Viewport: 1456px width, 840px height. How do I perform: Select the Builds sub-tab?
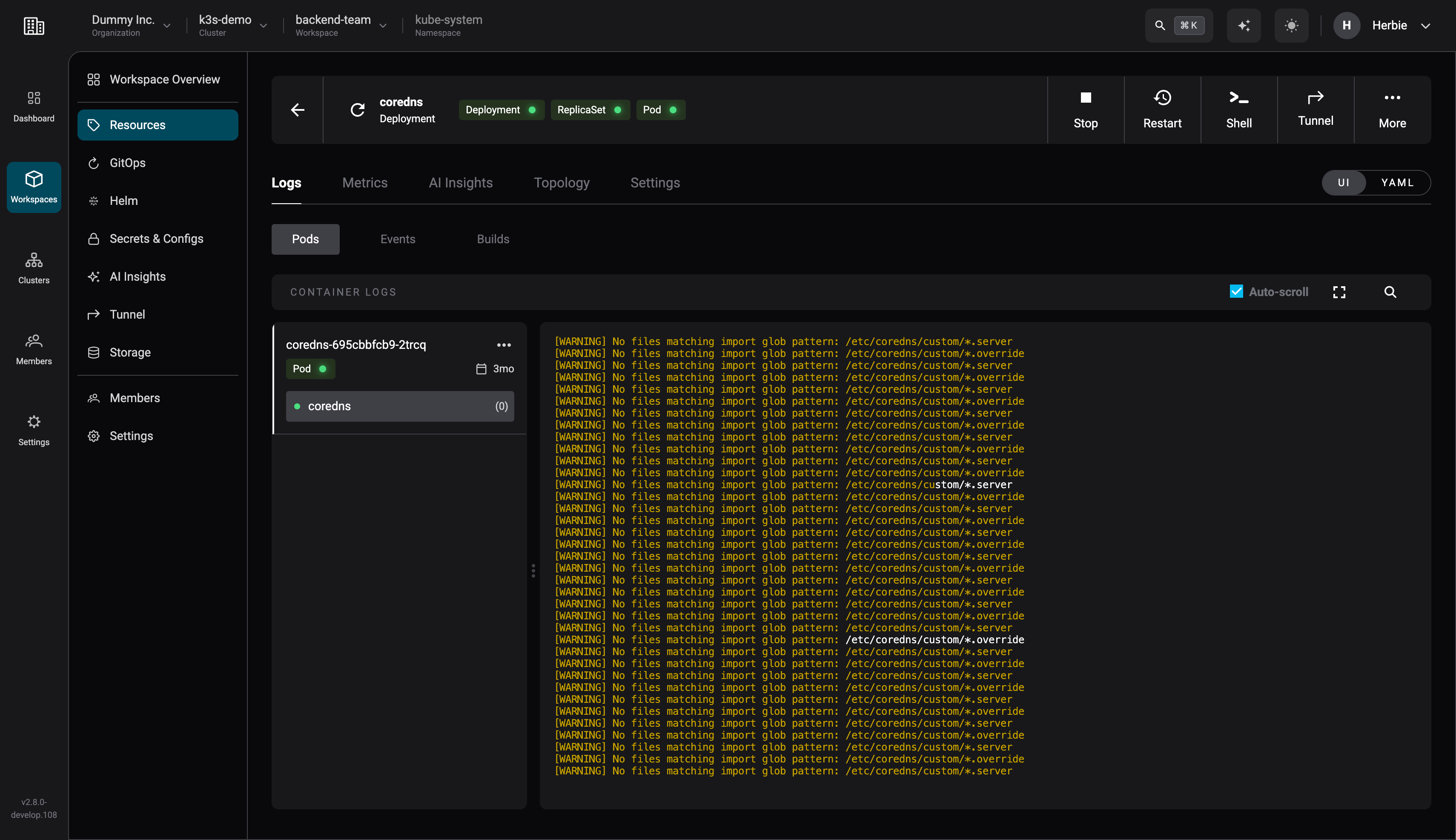(493, 239)
